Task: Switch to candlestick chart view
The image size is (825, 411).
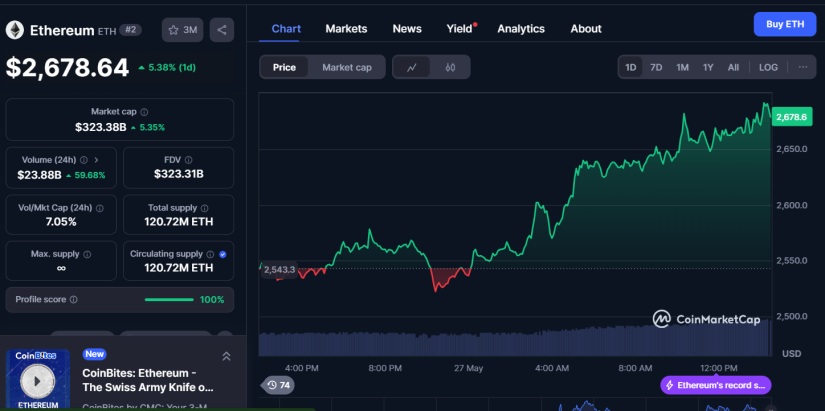Action: [450, 67]
